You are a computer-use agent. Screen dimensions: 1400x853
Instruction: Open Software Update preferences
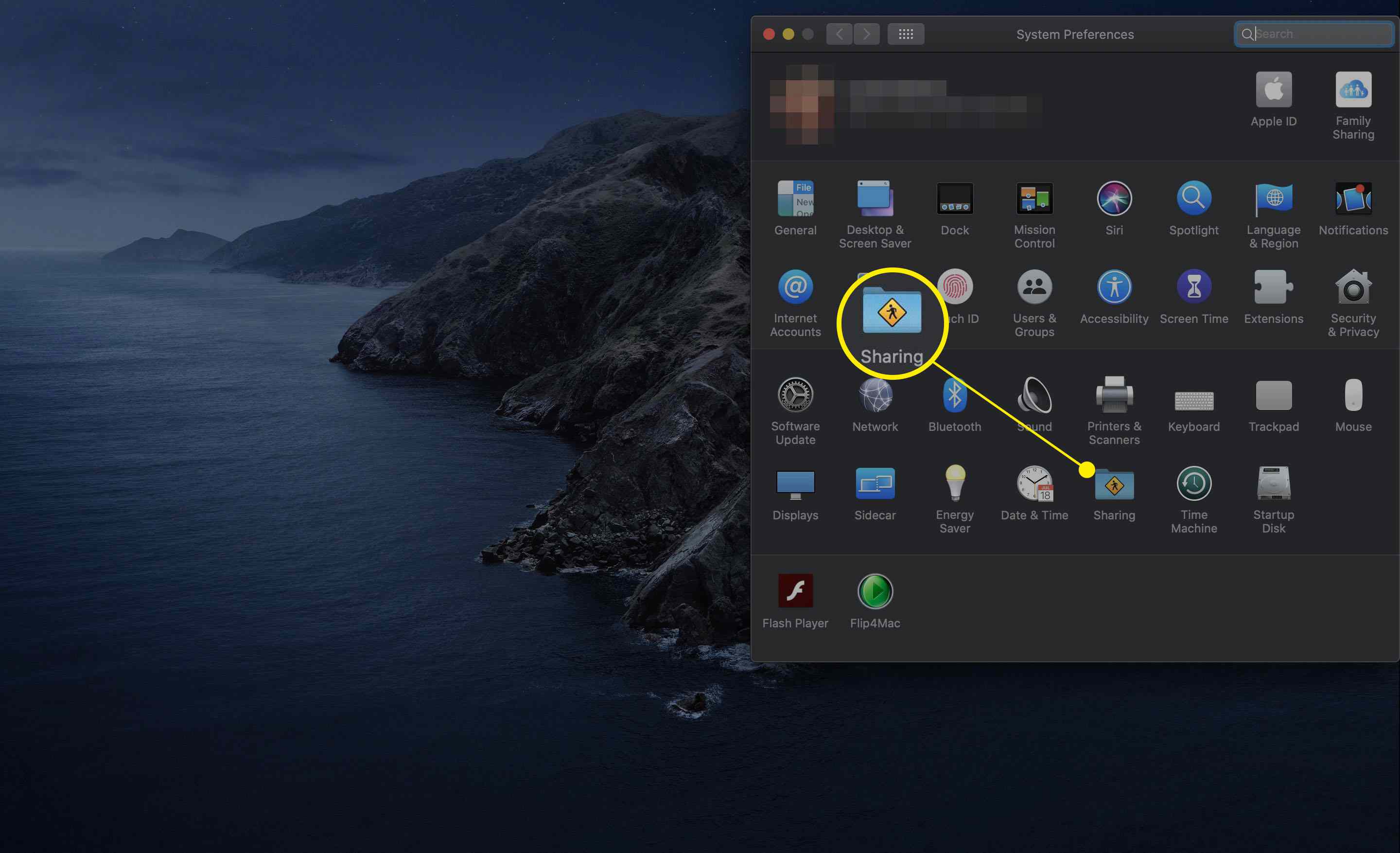795,395
